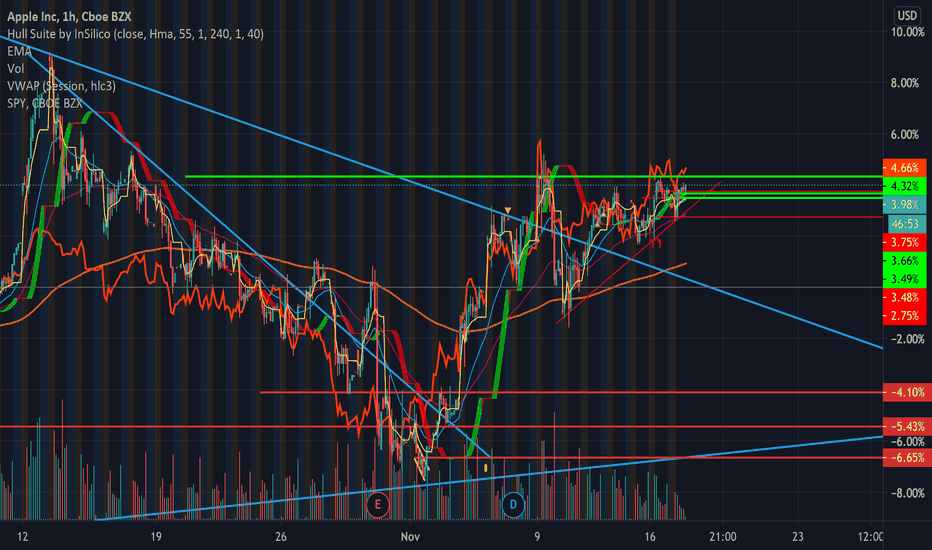932x550 pixels.
Task: Select the EMA indicator legend
Action: pyautogui.click(x=19, y=51)
